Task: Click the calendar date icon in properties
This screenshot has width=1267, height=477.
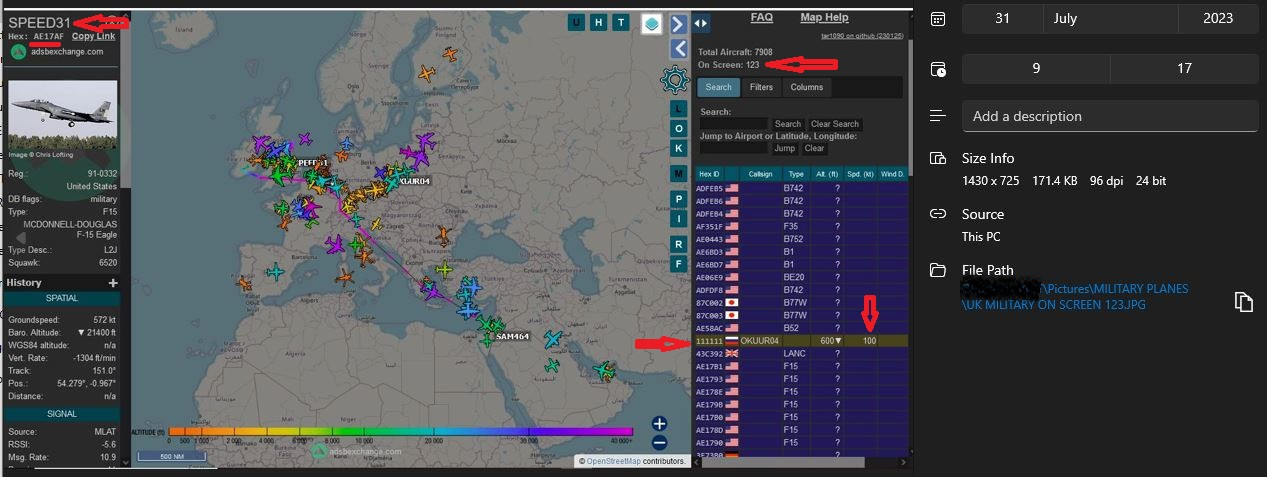Action: [x=937, y=19]
